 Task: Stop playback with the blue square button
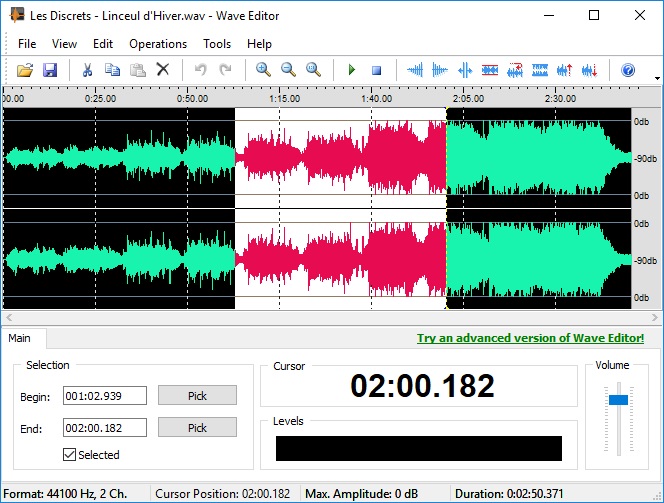click(376, 70)
